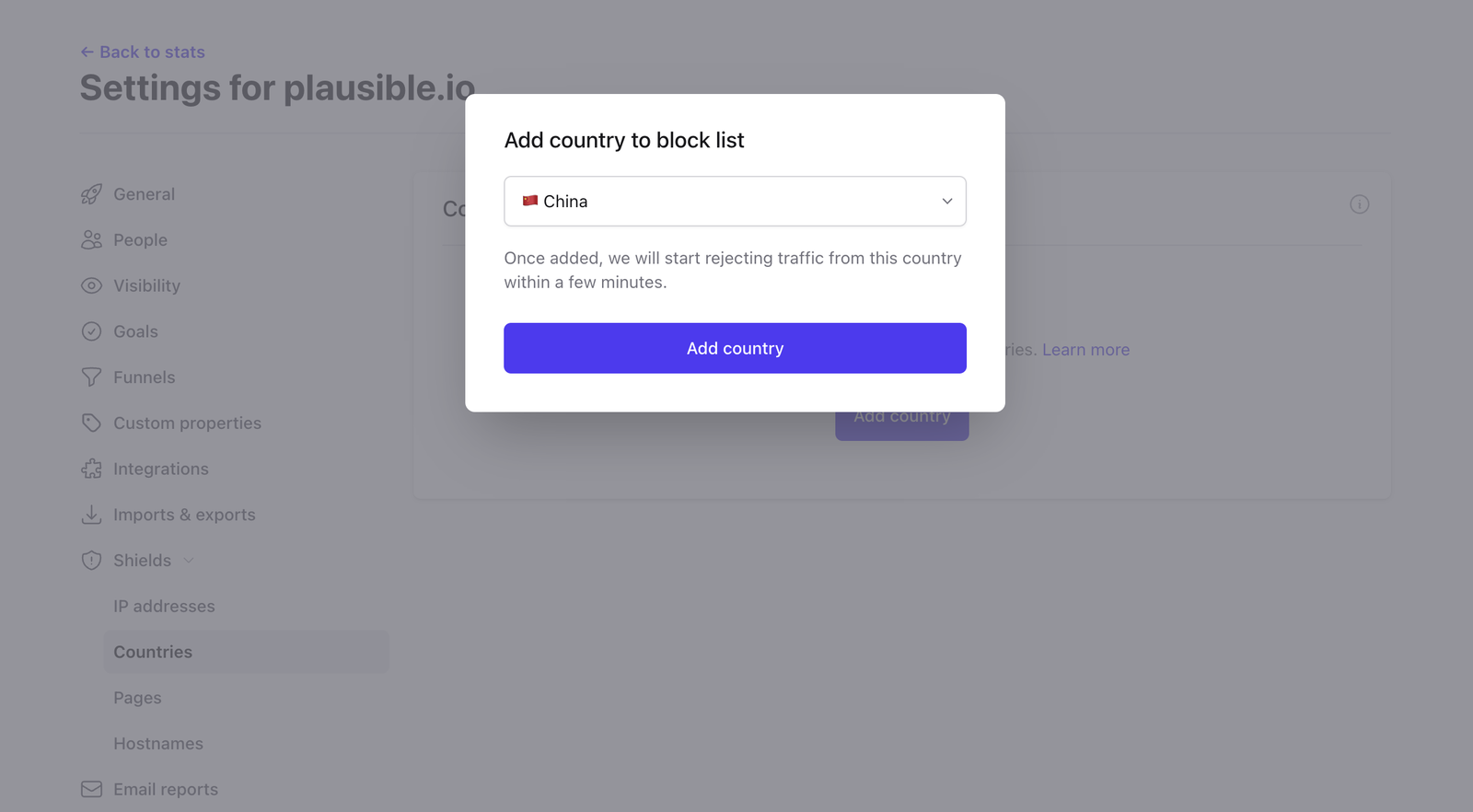
Task: Select the Pages shield item
Action: click(x=137, y=698)
